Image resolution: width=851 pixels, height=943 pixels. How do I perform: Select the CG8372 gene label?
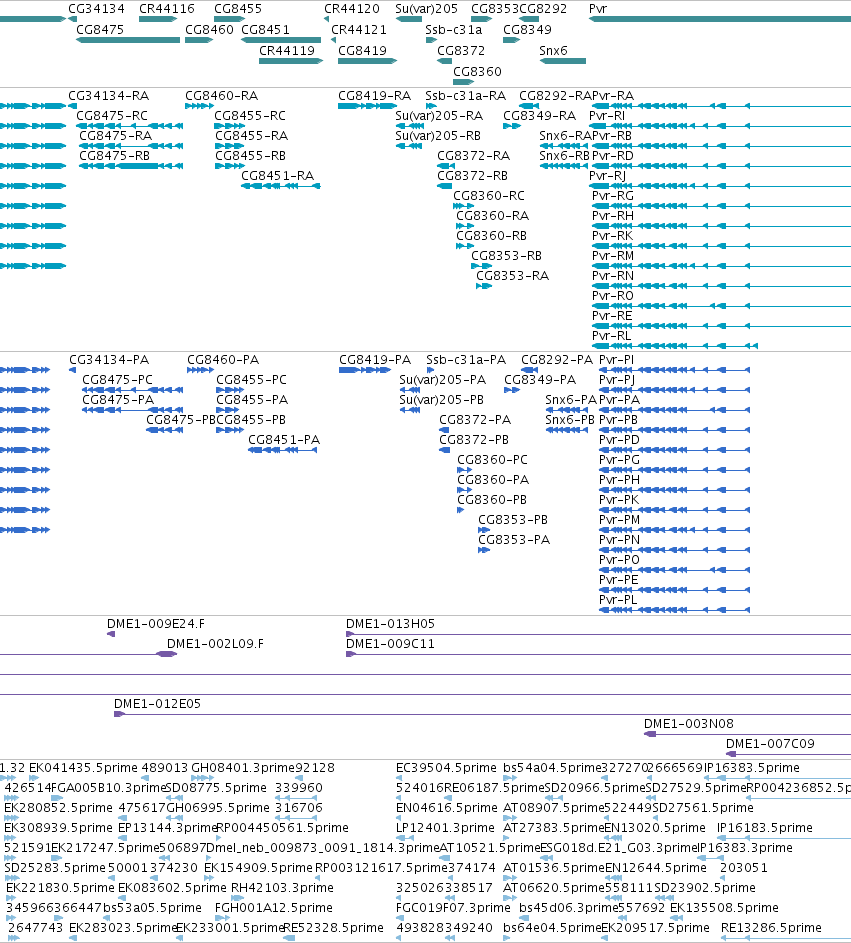(x=461, y=51)
